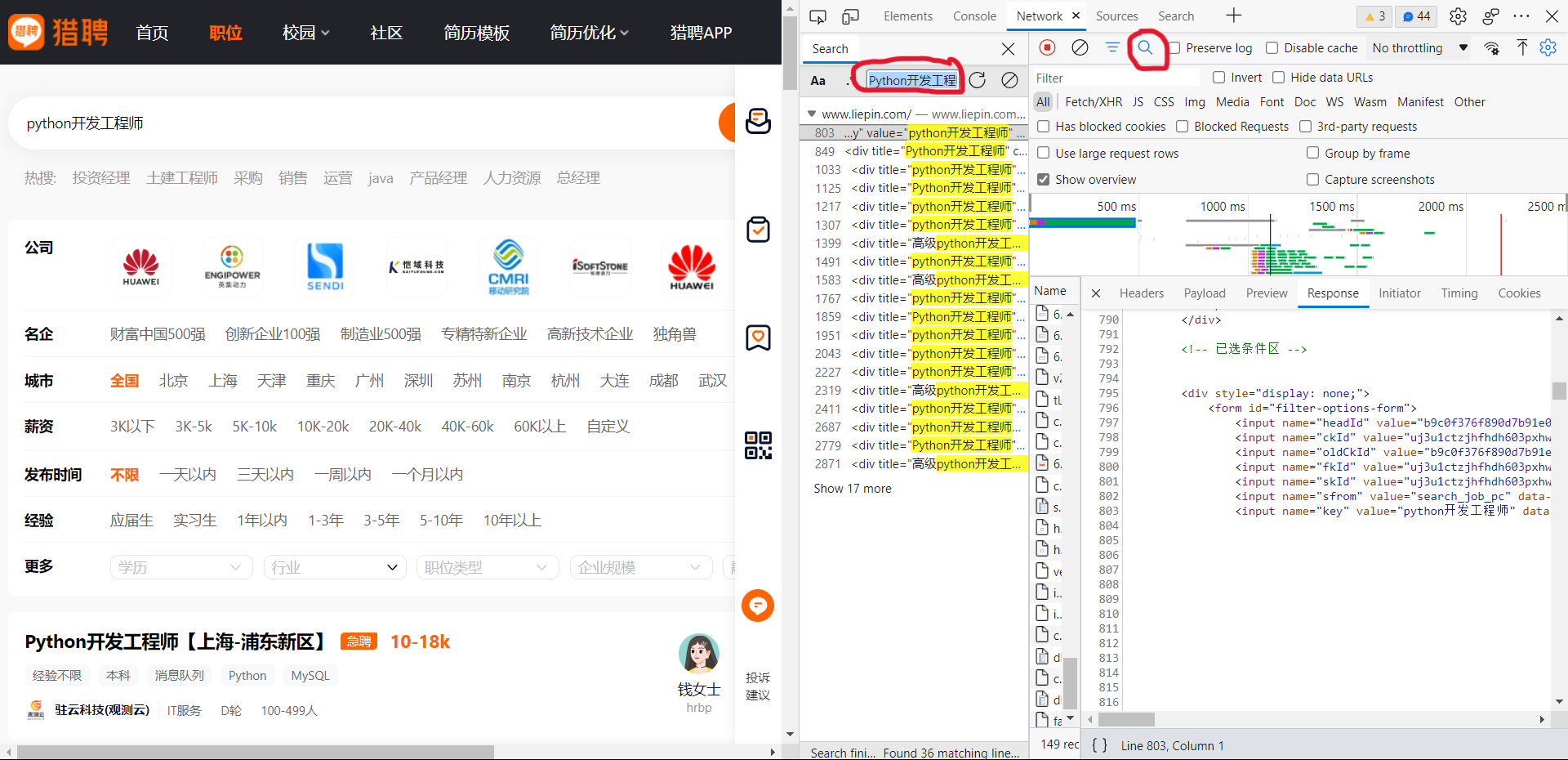The width and height of the screenshot is (1568, 760).
Task: Check Blocked Requests checkbox
Action: [x=1182, y=127]
